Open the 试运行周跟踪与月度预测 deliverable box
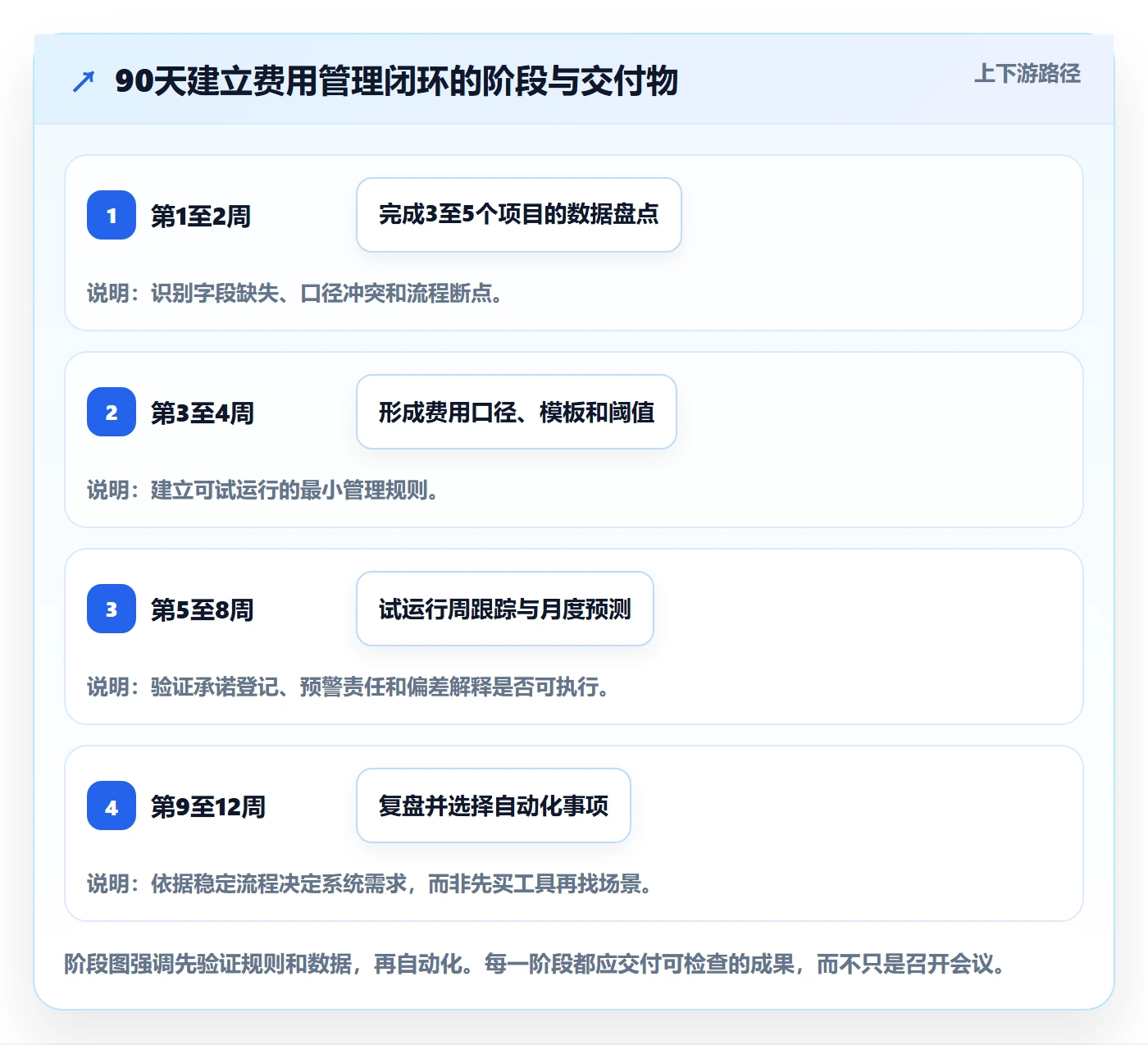The image size is (1148, 1045). tap(505, 609)
